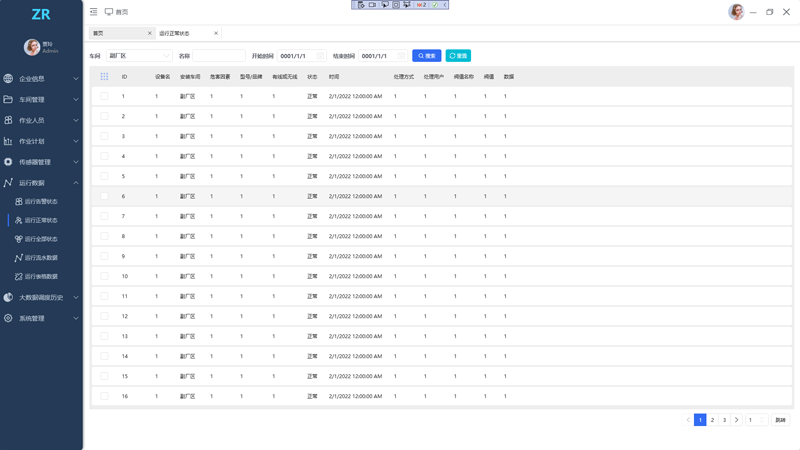Click the 传感器管理 icon in sidebar
The width and height of the screenshot is (800, 450).
8,162
